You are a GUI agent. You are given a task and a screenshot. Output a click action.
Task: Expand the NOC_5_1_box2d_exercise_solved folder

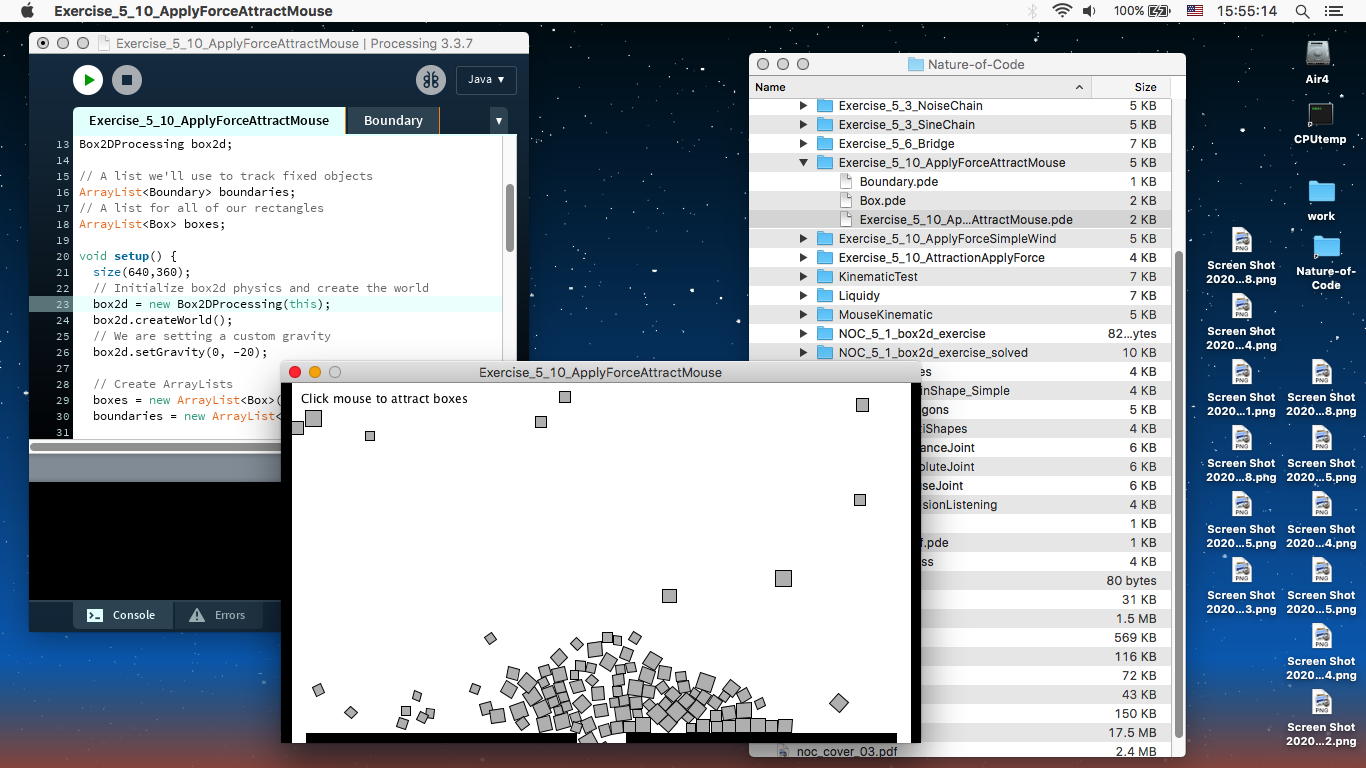pyautogui.click(x=803, y=353)
